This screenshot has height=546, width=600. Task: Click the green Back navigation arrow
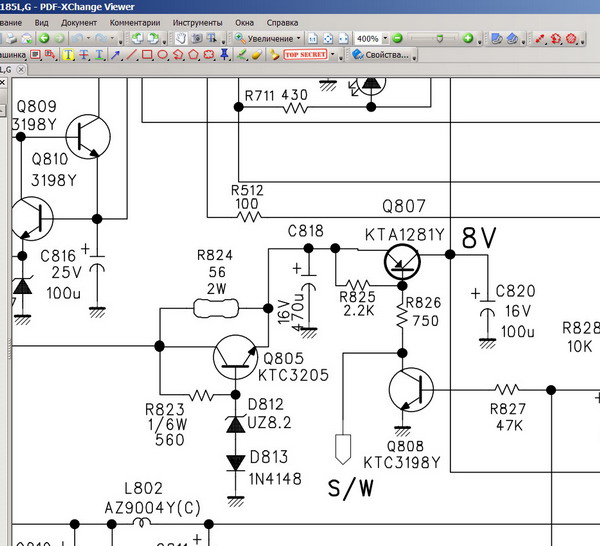[x=44, y=38]
